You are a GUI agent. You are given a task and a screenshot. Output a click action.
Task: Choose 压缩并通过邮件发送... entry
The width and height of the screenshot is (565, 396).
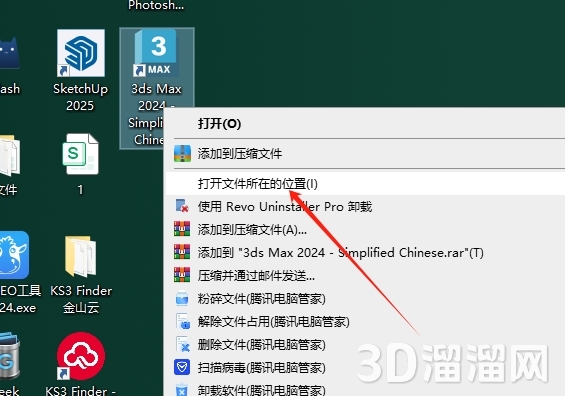coord(364,276)
